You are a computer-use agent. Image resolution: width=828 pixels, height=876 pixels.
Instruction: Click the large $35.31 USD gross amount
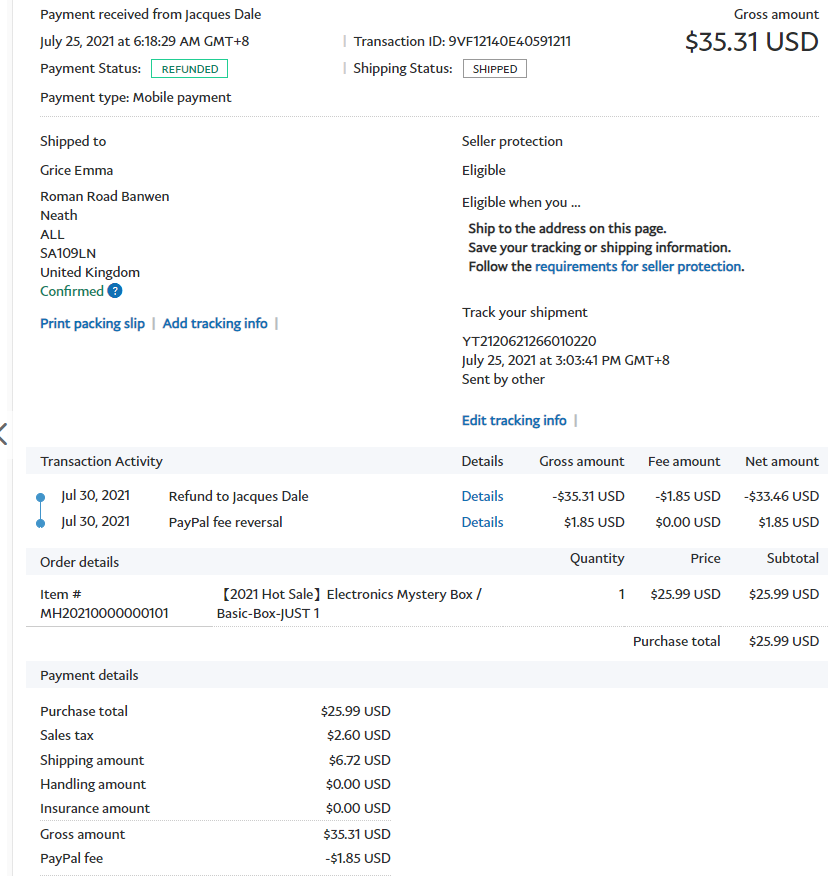click(x=751, y=42)
